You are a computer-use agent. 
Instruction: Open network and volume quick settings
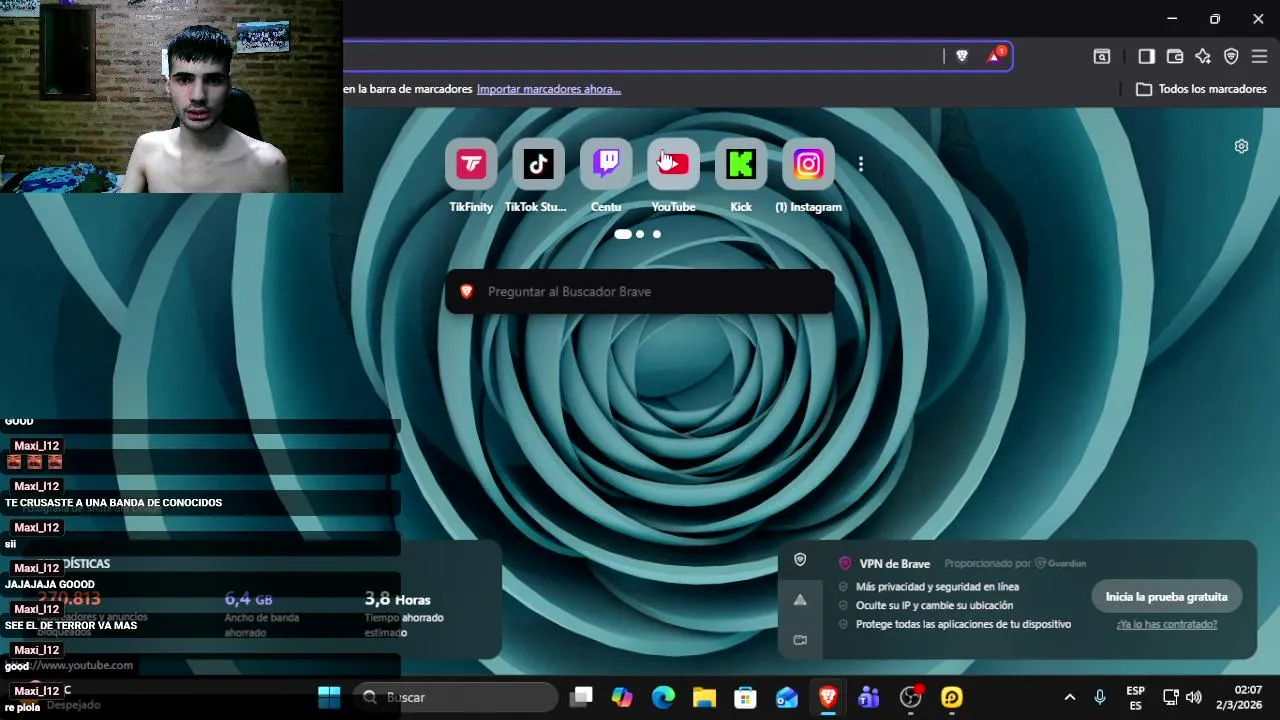coord(1182,697)
